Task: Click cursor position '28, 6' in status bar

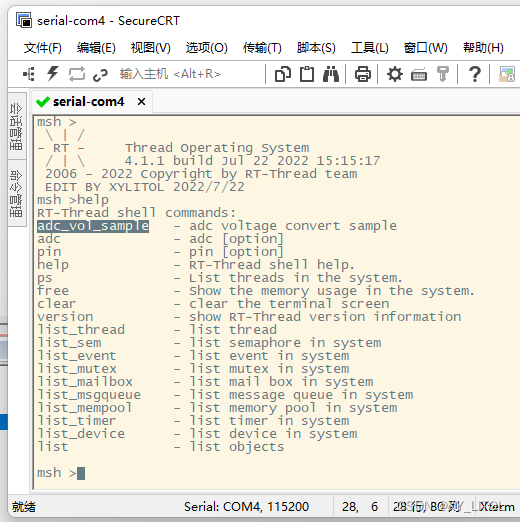Action: tap(360, 507)
